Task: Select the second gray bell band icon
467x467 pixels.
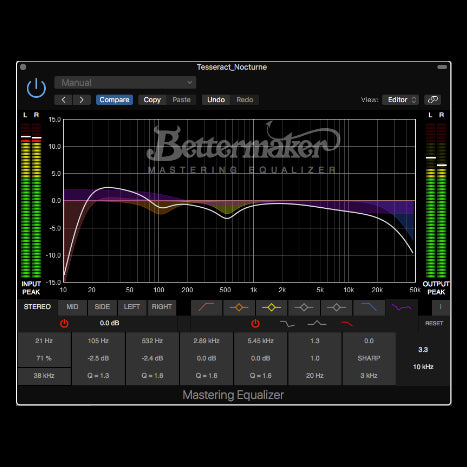Action: [x=336, y=307]
